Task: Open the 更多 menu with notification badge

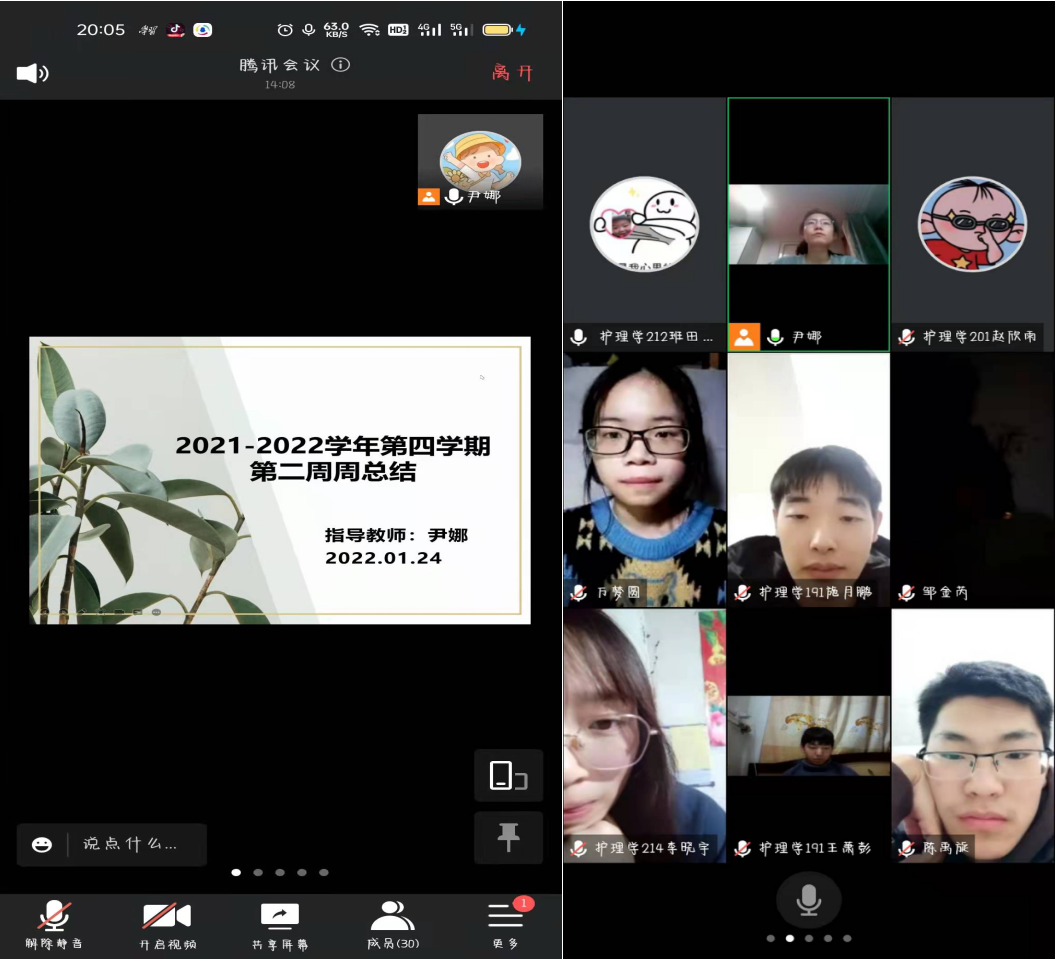Action: [x=505, y=923]
